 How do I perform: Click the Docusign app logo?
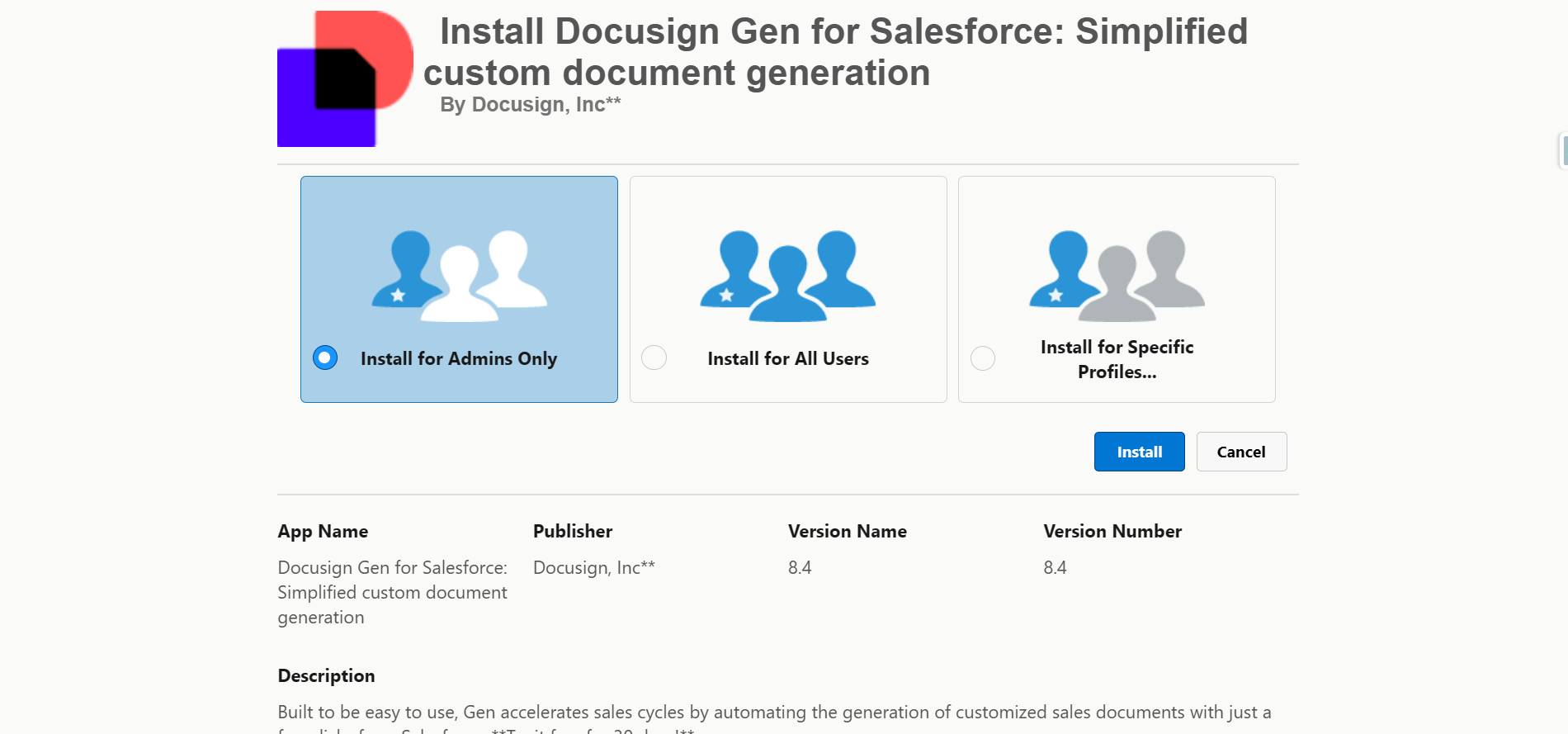pos(345,78)
